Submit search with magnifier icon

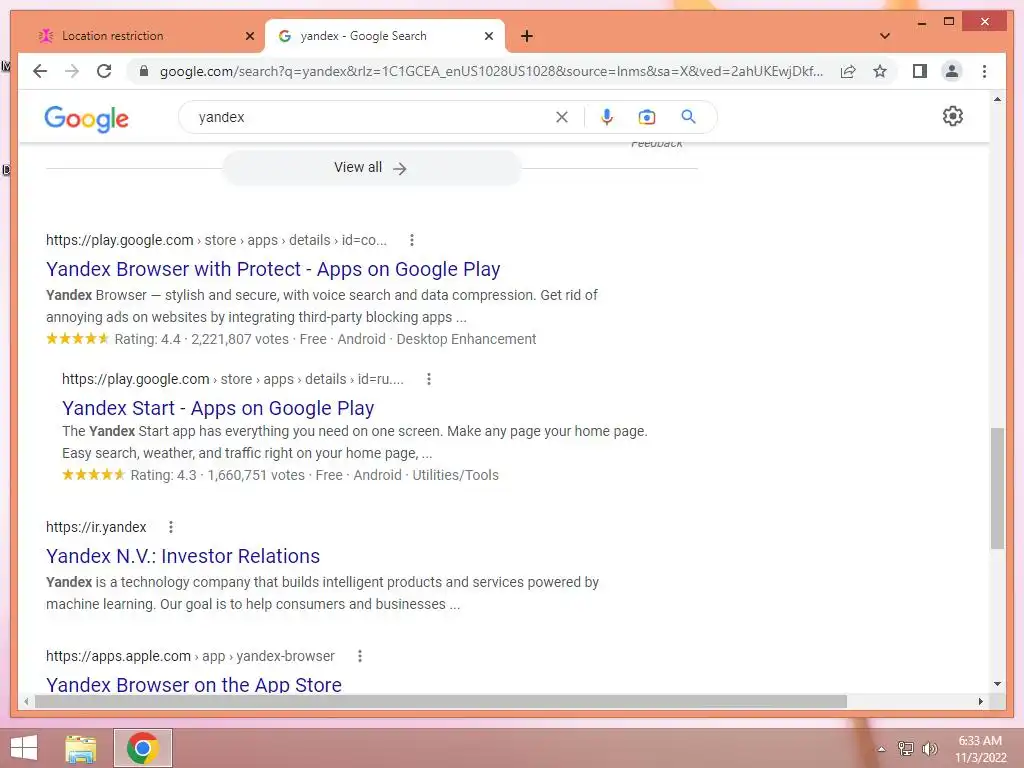coord(688,117)
